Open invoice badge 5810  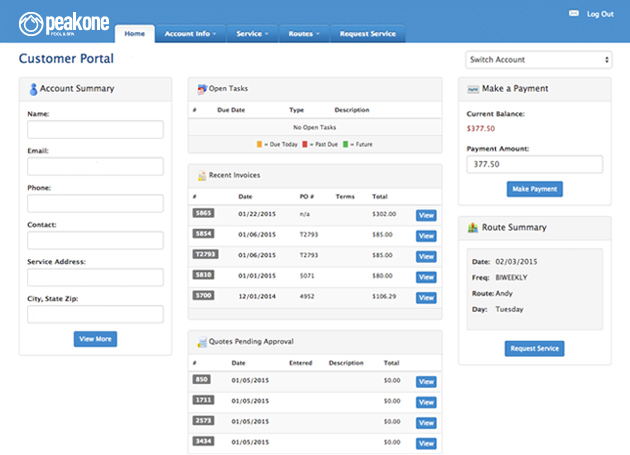203,275
